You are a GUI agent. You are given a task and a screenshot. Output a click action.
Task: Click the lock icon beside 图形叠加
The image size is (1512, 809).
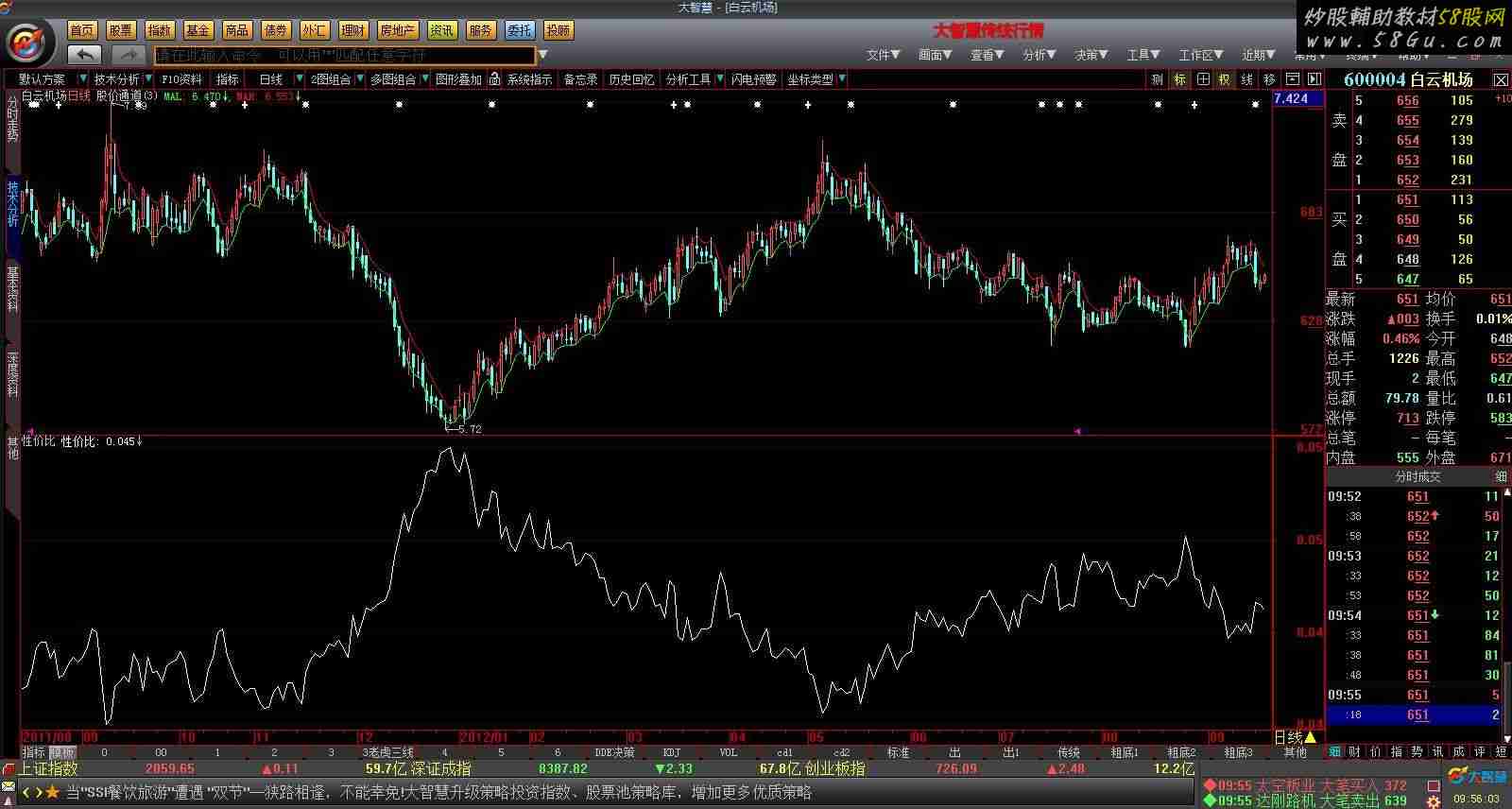click(493, 79)
